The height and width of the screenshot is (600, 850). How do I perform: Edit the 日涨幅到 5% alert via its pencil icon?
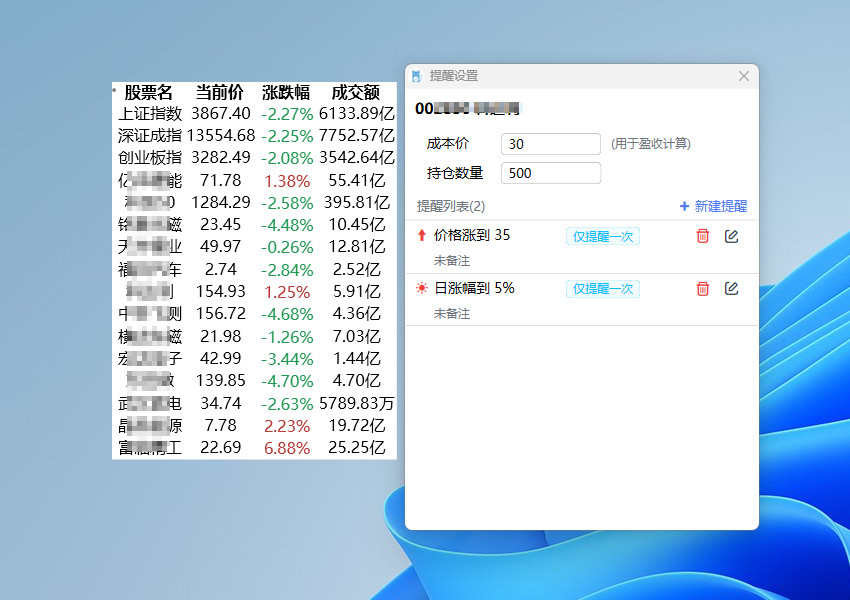point(732,289)
